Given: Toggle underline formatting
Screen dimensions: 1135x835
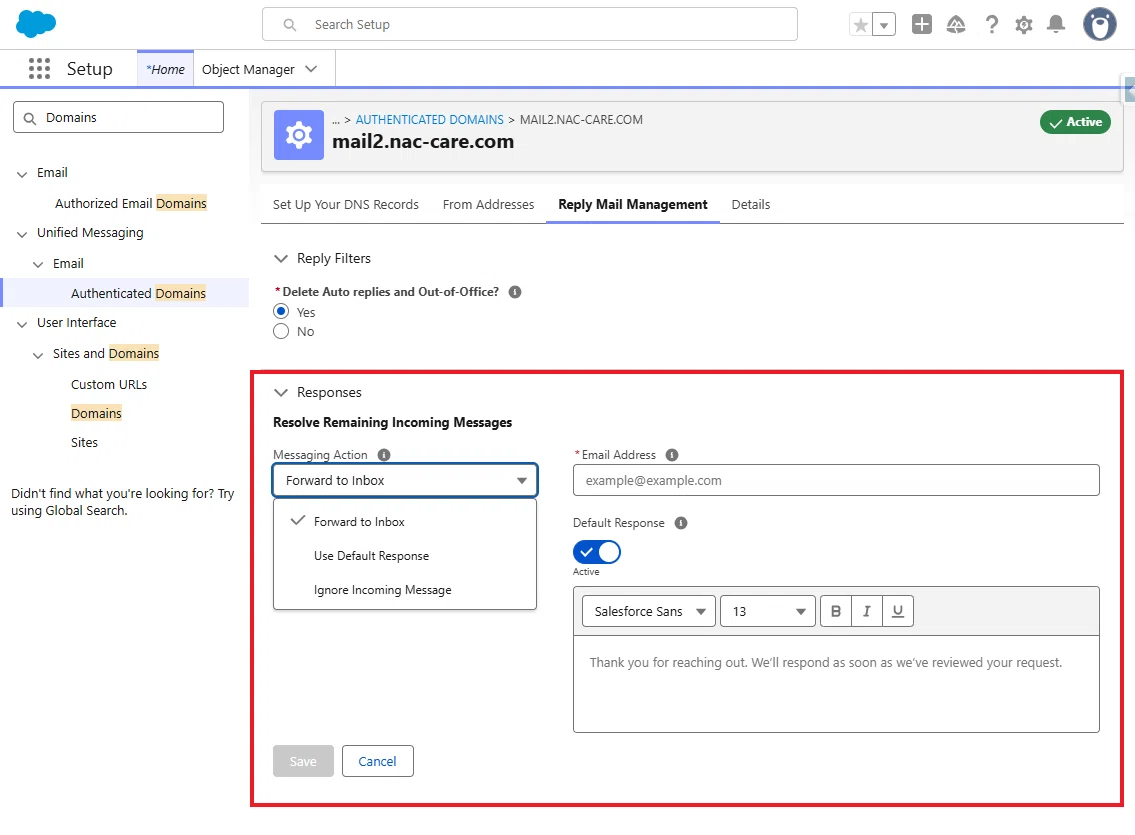Looking at the screenshot, I should [x=898, y=611].
